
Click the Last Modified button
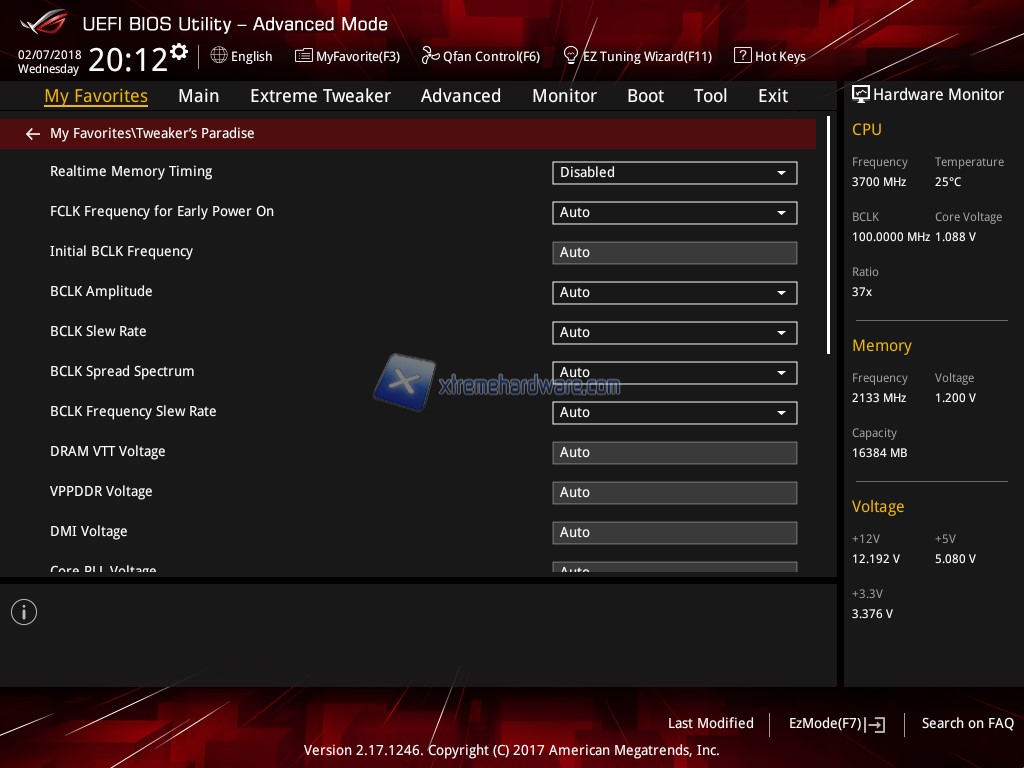point(710,724)
